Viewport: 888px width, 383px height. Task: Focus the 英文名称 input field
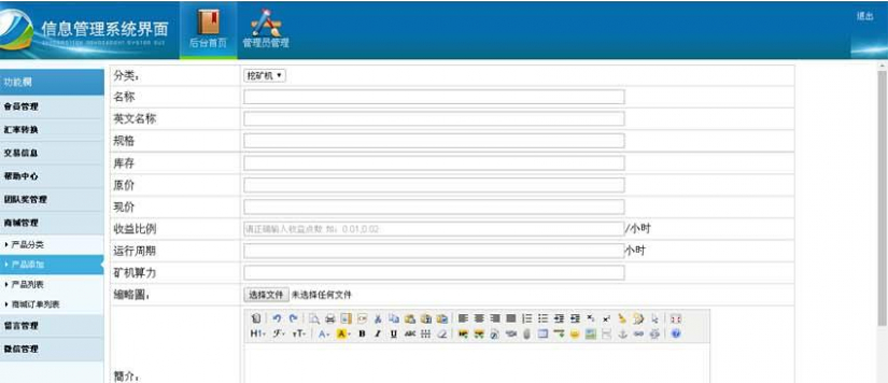point(434,118)
